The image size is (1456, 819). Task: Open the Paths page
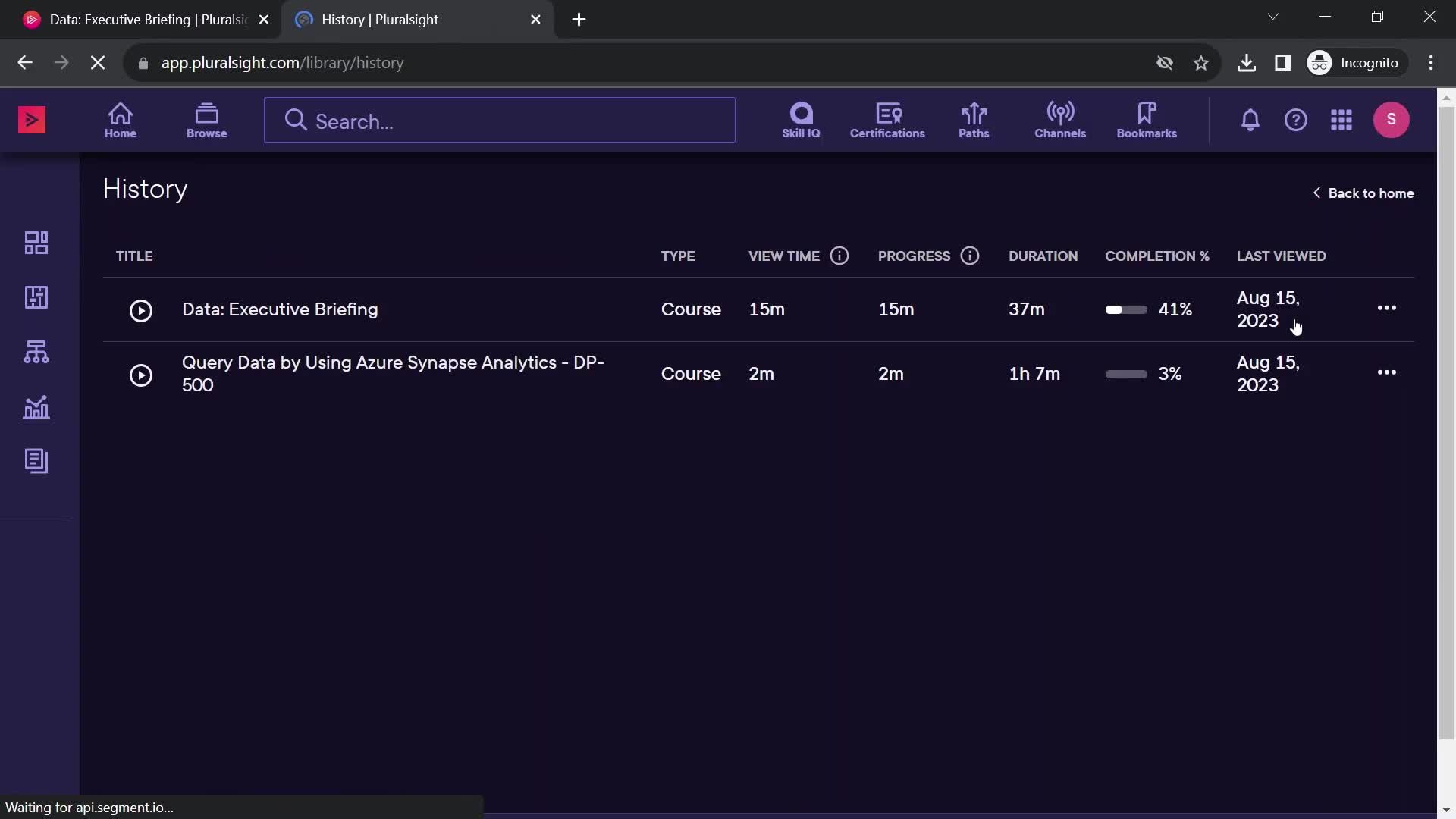(x=974, y=121)
